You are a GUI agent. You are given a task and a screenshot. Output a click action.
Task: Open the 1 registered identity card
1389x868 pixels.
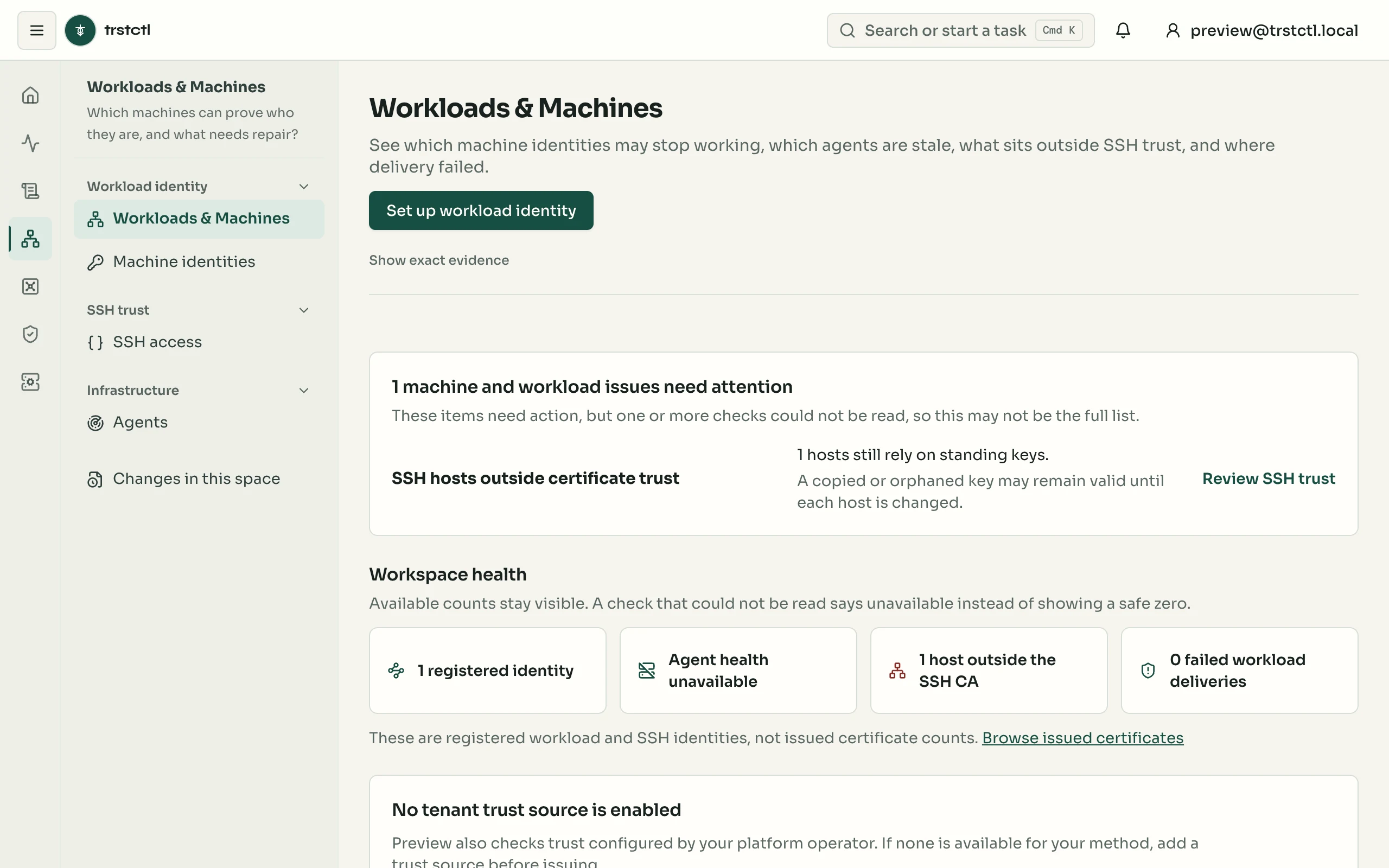click(x=487, y=671)
